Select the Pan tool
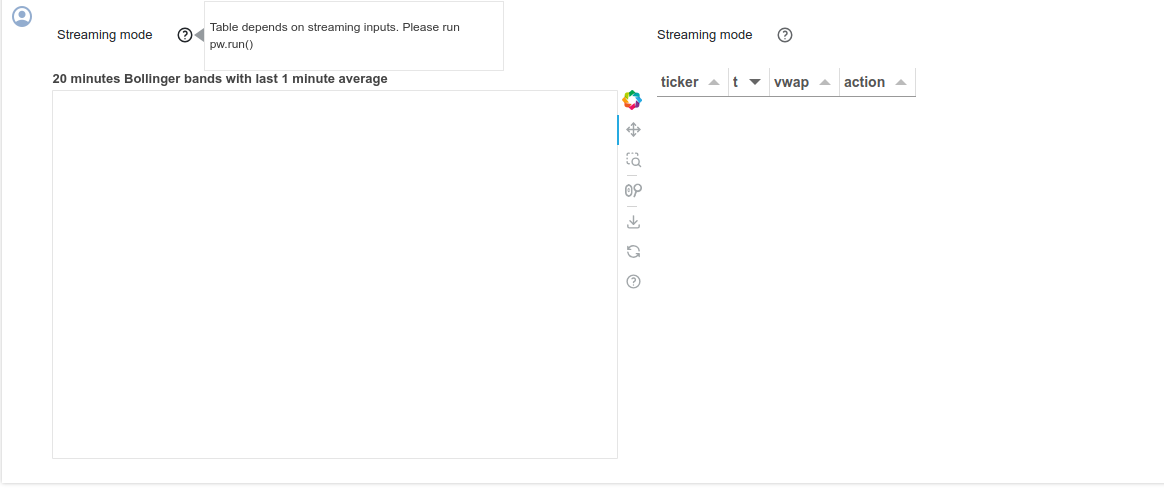Image resolution: width=1164 pixels, height=489 pixels. tap(633, 129)
